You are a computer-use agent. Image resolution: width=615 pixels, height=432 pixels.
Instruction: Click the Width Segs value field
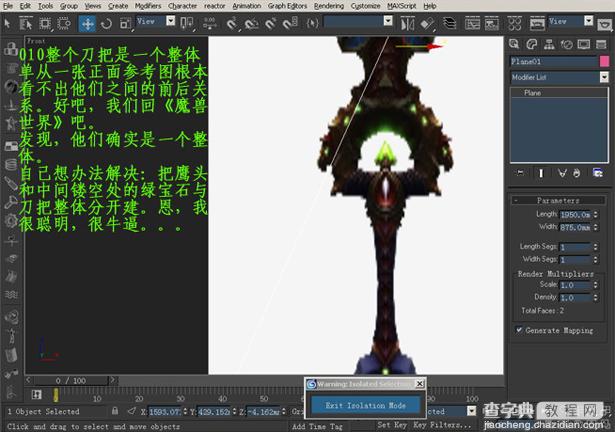tap(575, 260)
